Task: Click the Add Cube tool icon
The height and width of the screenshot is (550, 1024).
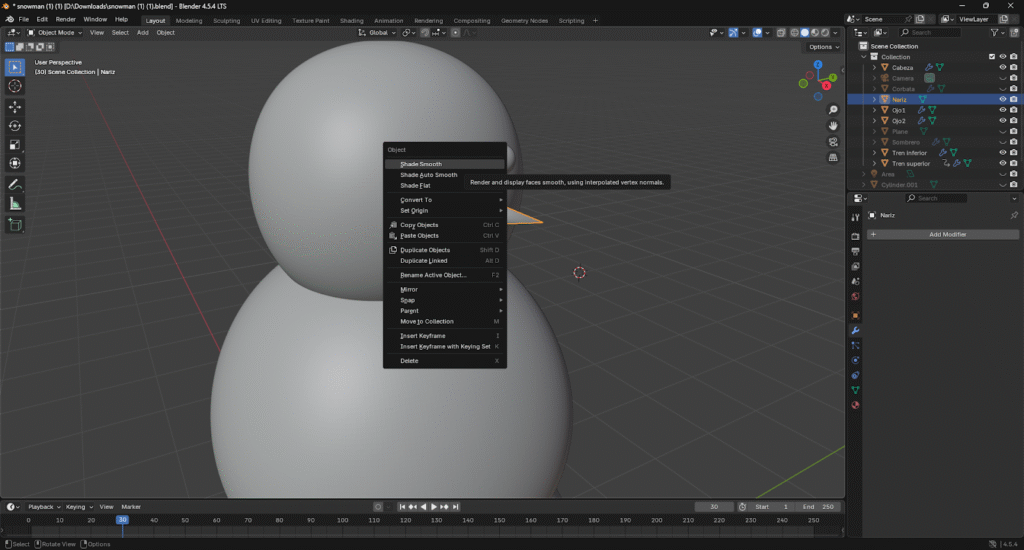Action: coord(15,225)
